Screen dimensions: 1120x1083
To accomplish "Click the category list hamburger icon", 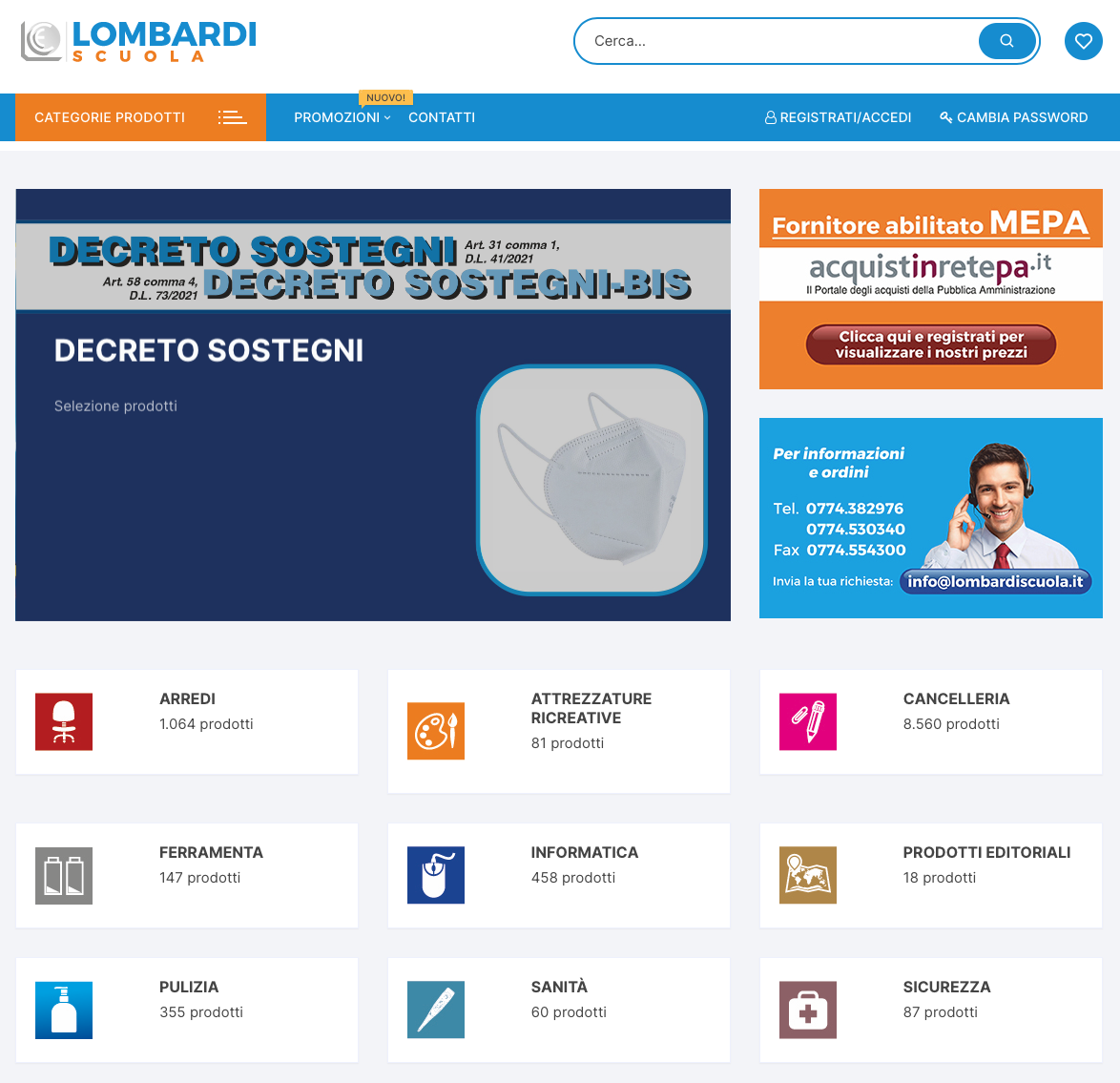I will (232, 117).
